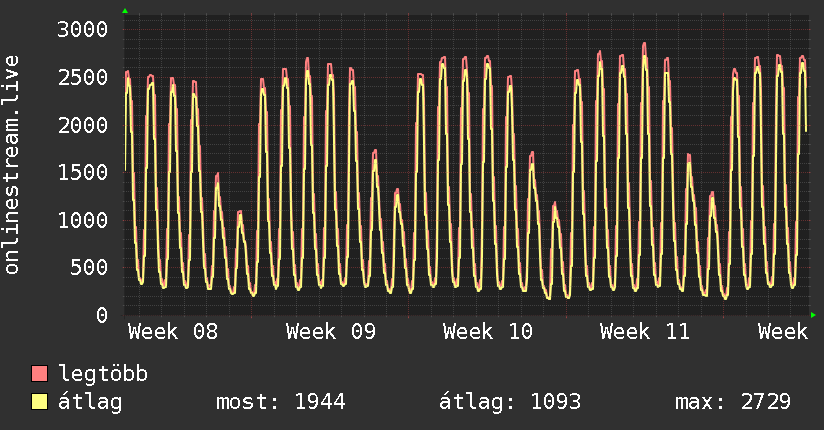Click the red legtöbb legend swatch
824x430 pixels.
[x=40, y=375]
